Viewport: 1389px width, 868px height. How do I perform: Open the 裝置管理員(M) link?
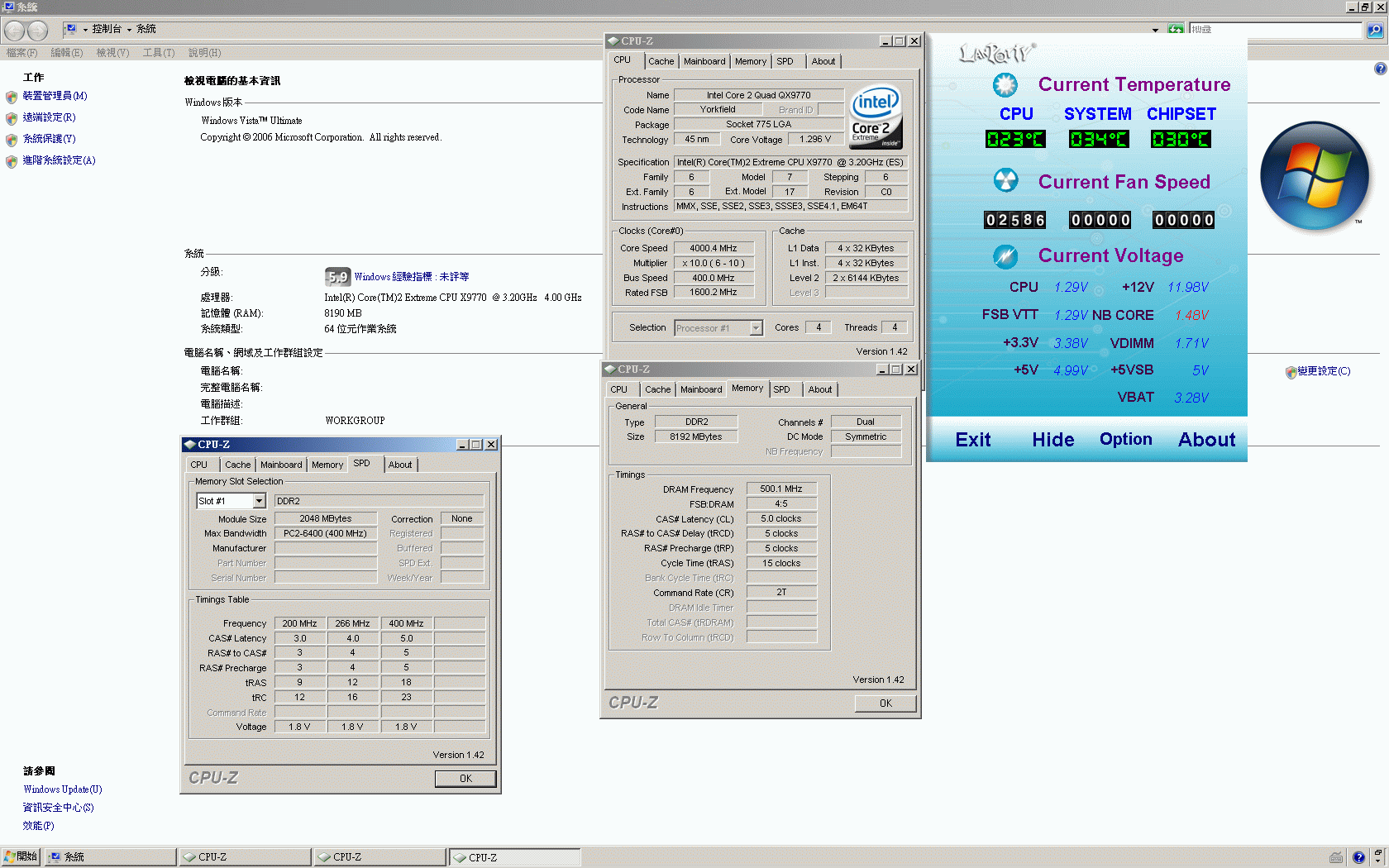click(x=55, y=96)
